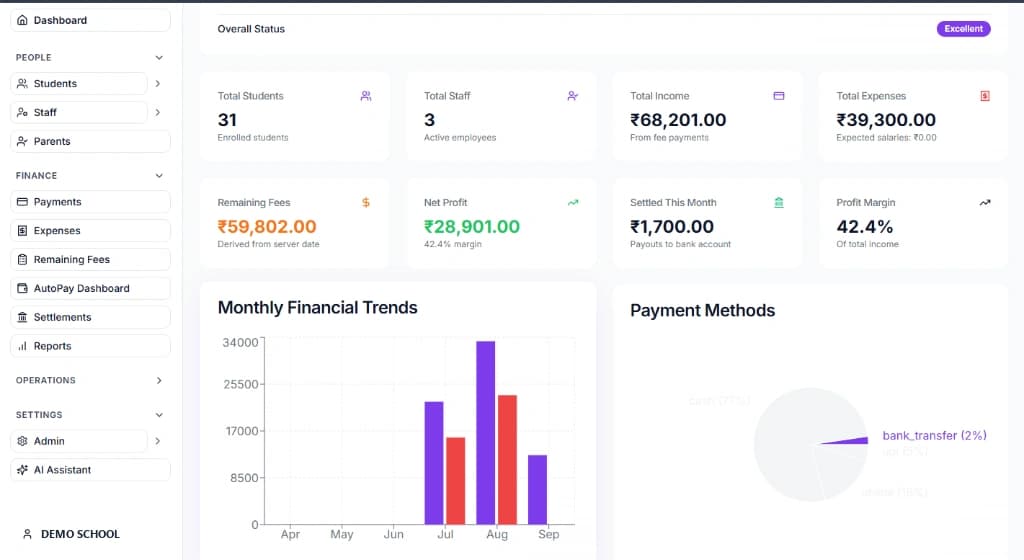This screenshot has height=560, width=1024.
Task: Click the Overall Status label
Action: pos(251,29)
